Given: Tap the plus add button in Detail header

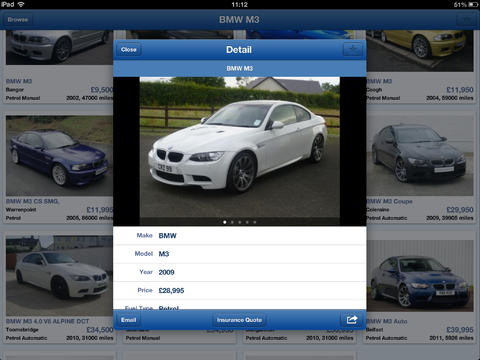Looking at the screenshot, I should [x=353, y=50].
